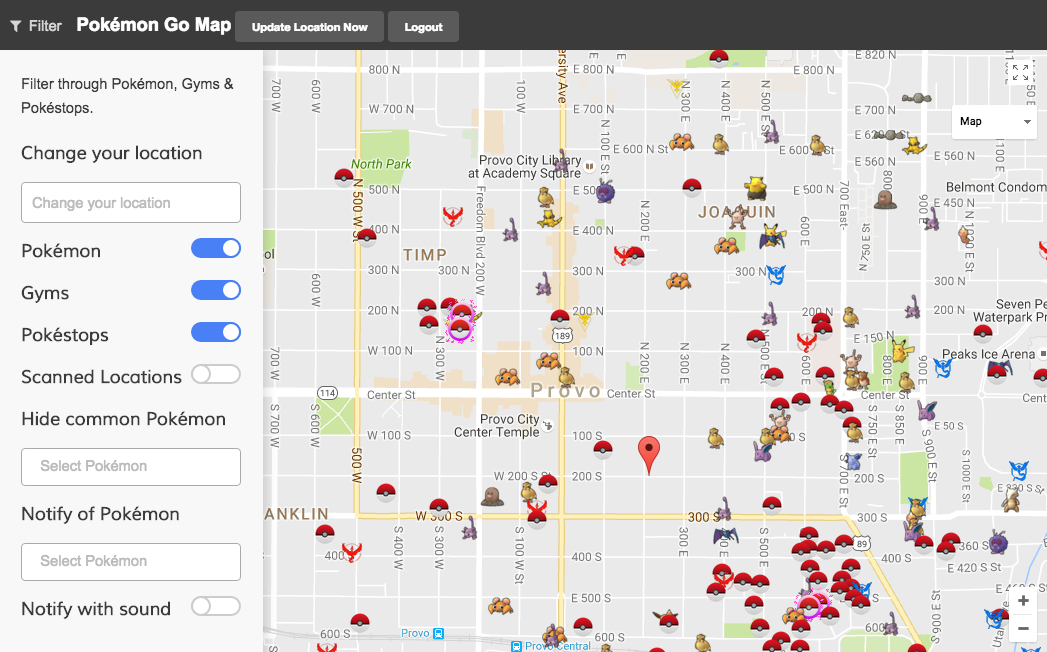
Task: Select the red location pin marker
Action: click(649, 454)
